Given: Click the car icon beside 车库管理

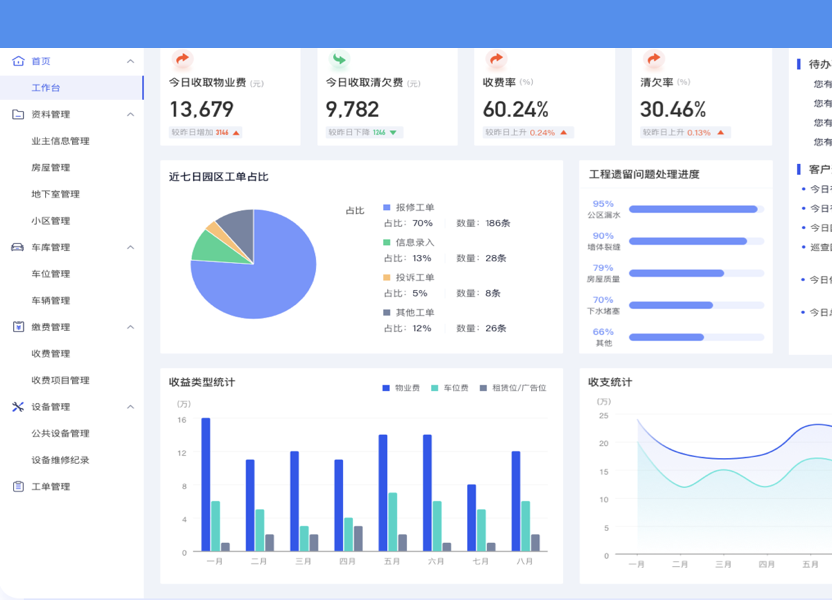Looking at the screenshot, I should click(x=18, y=247).
